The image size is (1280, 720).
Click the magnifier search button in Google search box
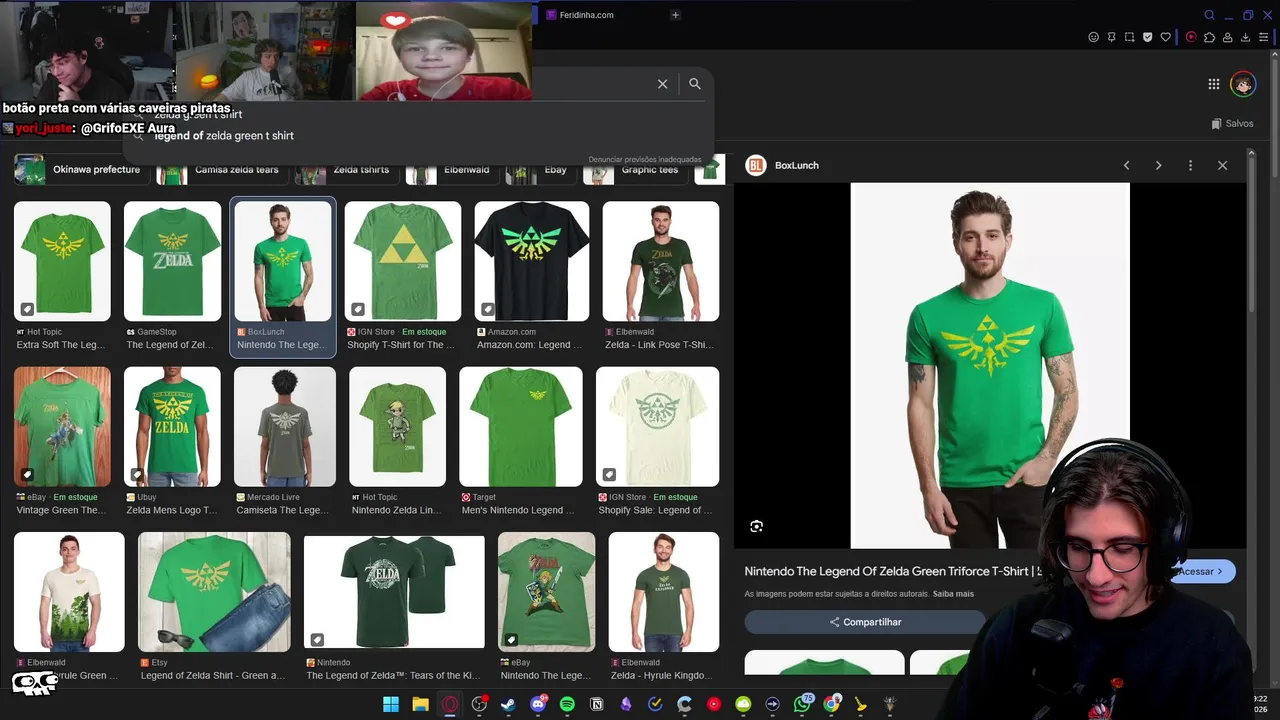click(695, 84)
